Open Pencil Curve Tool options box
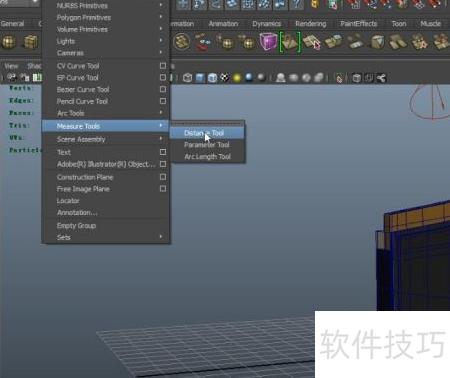This screenshot has height=378, width=450. [163, 101]
